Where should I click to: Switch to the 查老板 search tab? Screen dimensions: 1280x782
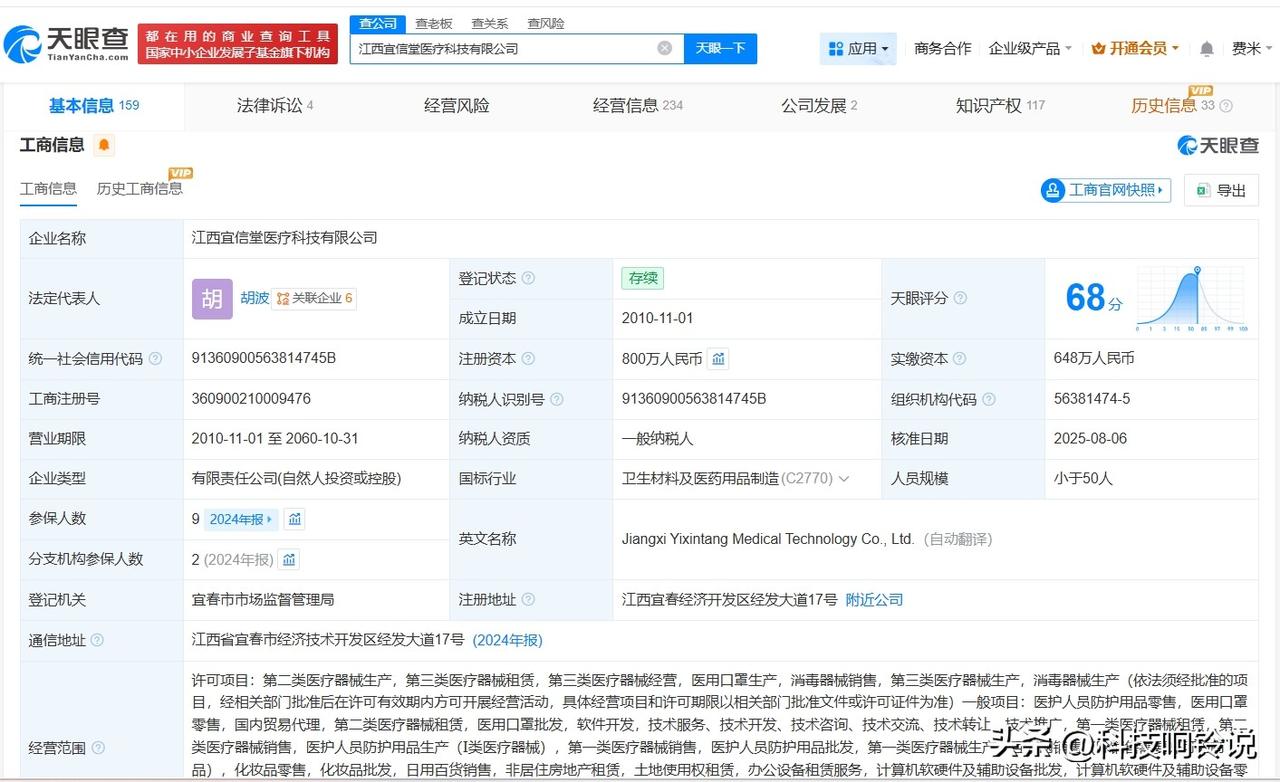pyautogui.click(x=434, y=23)
